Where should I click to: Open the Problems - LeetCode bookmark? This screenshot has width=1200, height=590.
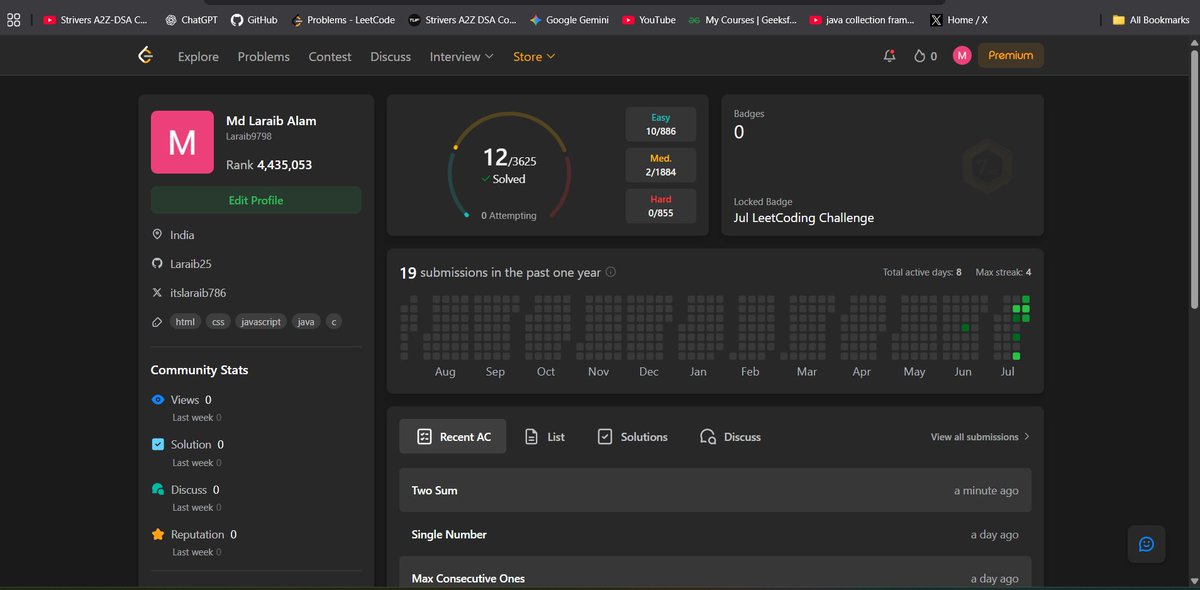click(342, 19)
